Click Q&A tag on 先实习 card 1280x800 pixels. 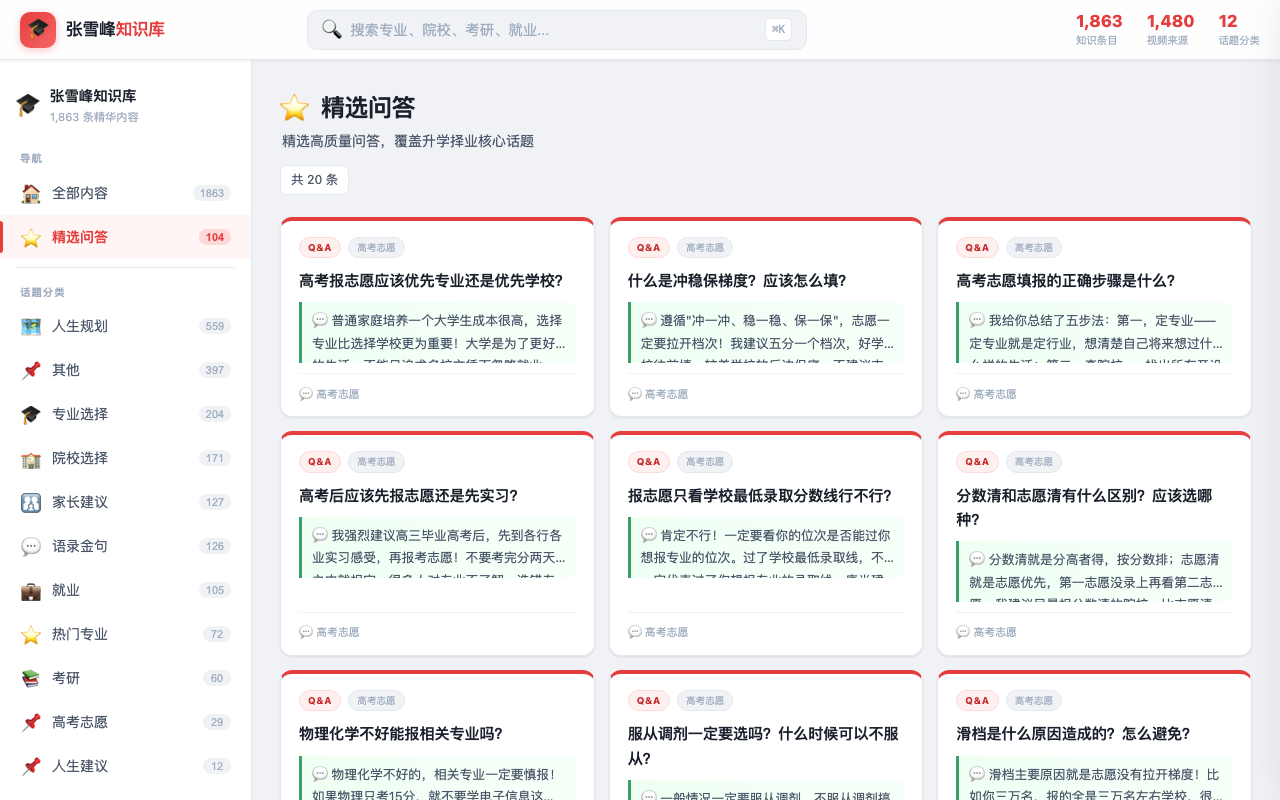[320, 462]
